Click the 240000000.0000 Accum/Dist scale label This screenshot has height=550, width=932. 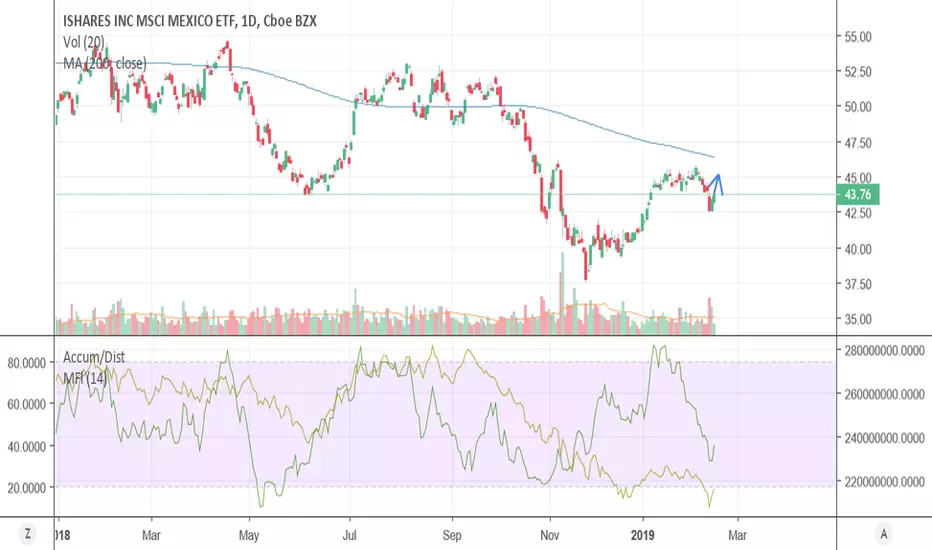point(884,438)
